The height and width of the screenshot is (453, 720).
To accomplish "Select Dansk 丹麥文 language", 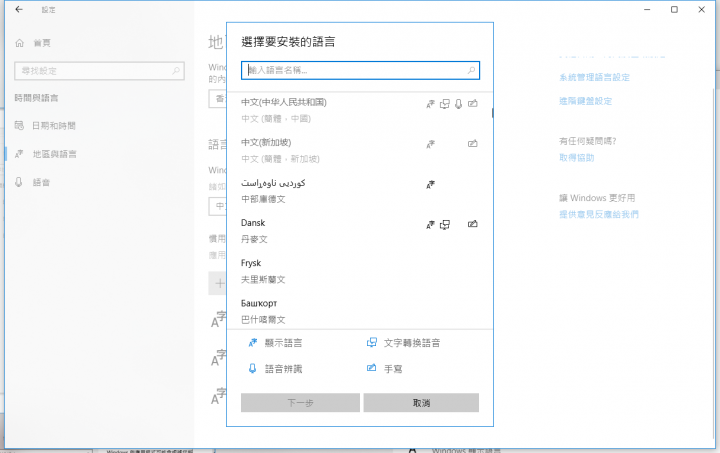I will pyautogui.click(x=360, y=230).
